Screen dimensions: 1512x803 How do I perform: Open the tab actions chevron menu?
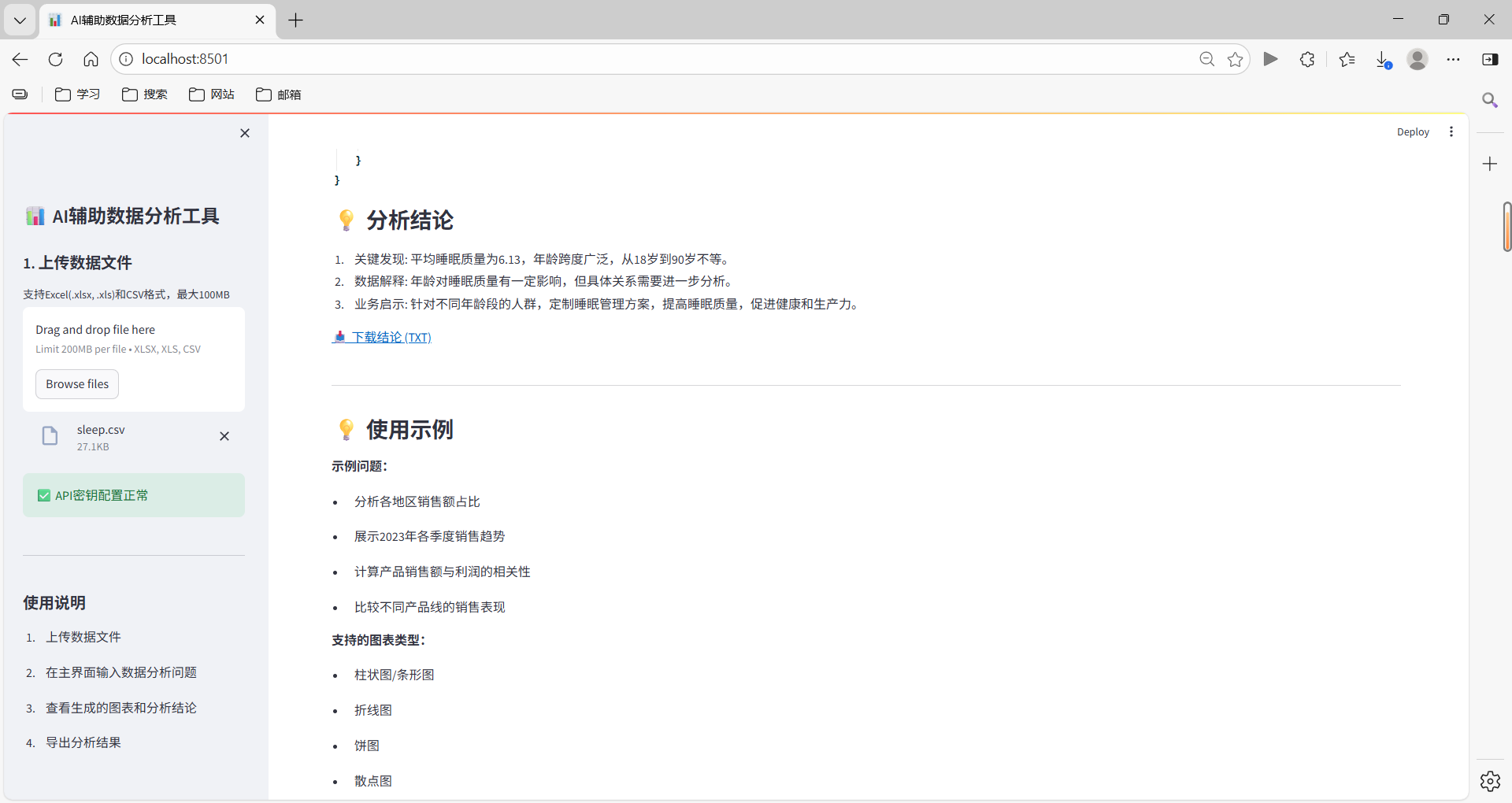point(20,20)
